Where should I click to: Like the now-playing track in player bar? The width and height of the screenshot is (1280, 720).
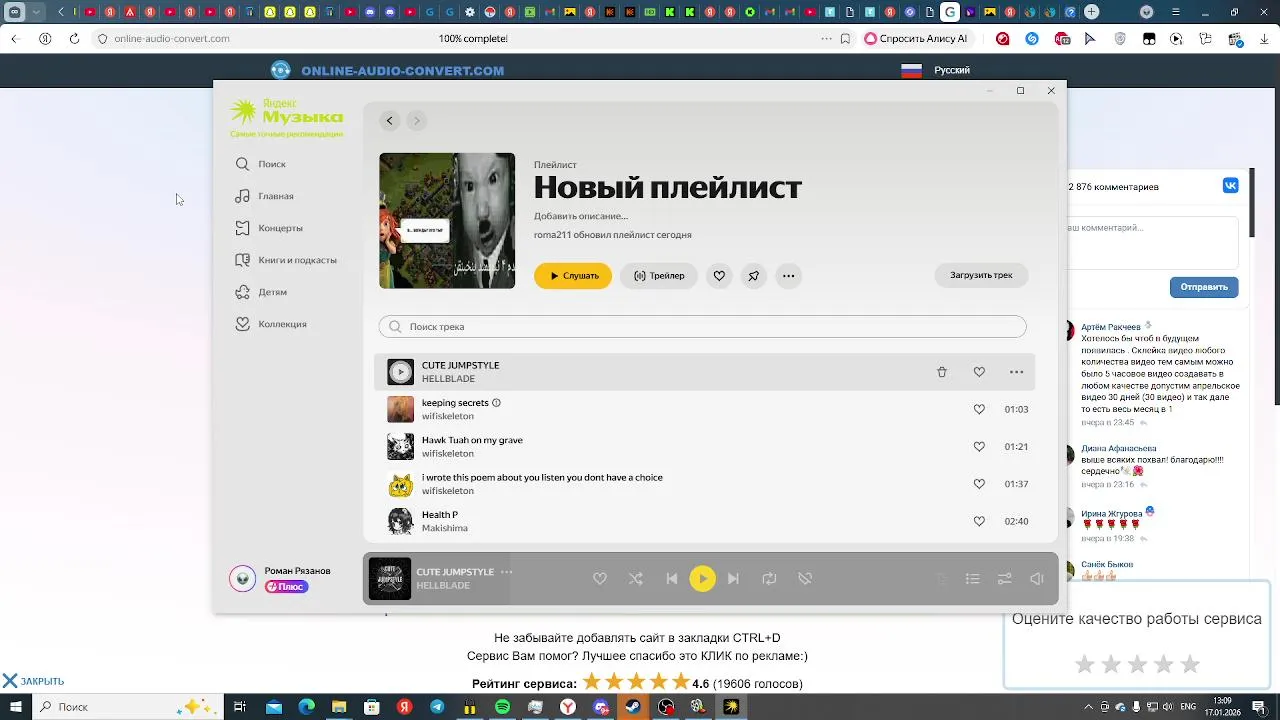[600, 579]
